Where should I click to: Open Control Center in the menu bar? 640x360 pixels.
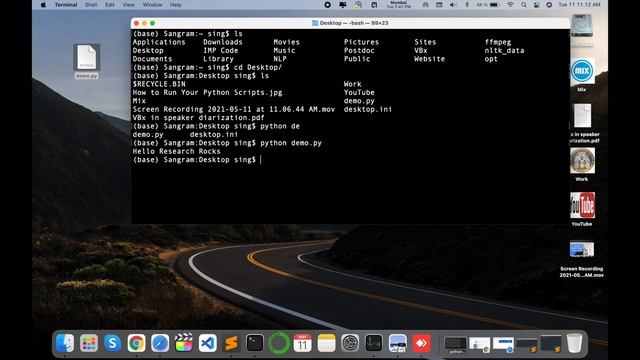(537, 5)
